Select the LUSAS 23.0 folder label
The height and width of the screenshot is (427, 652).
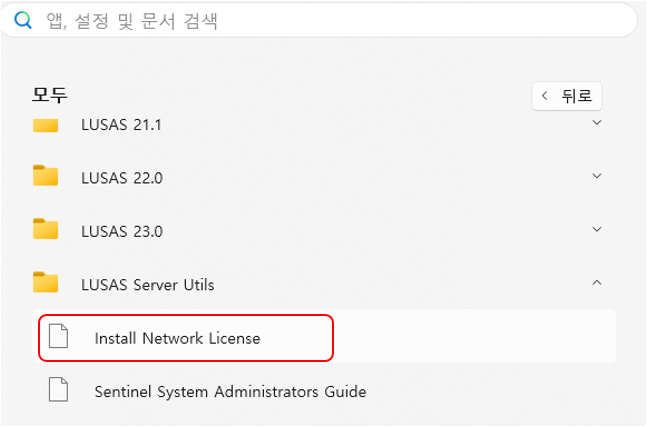pos(121,230)
